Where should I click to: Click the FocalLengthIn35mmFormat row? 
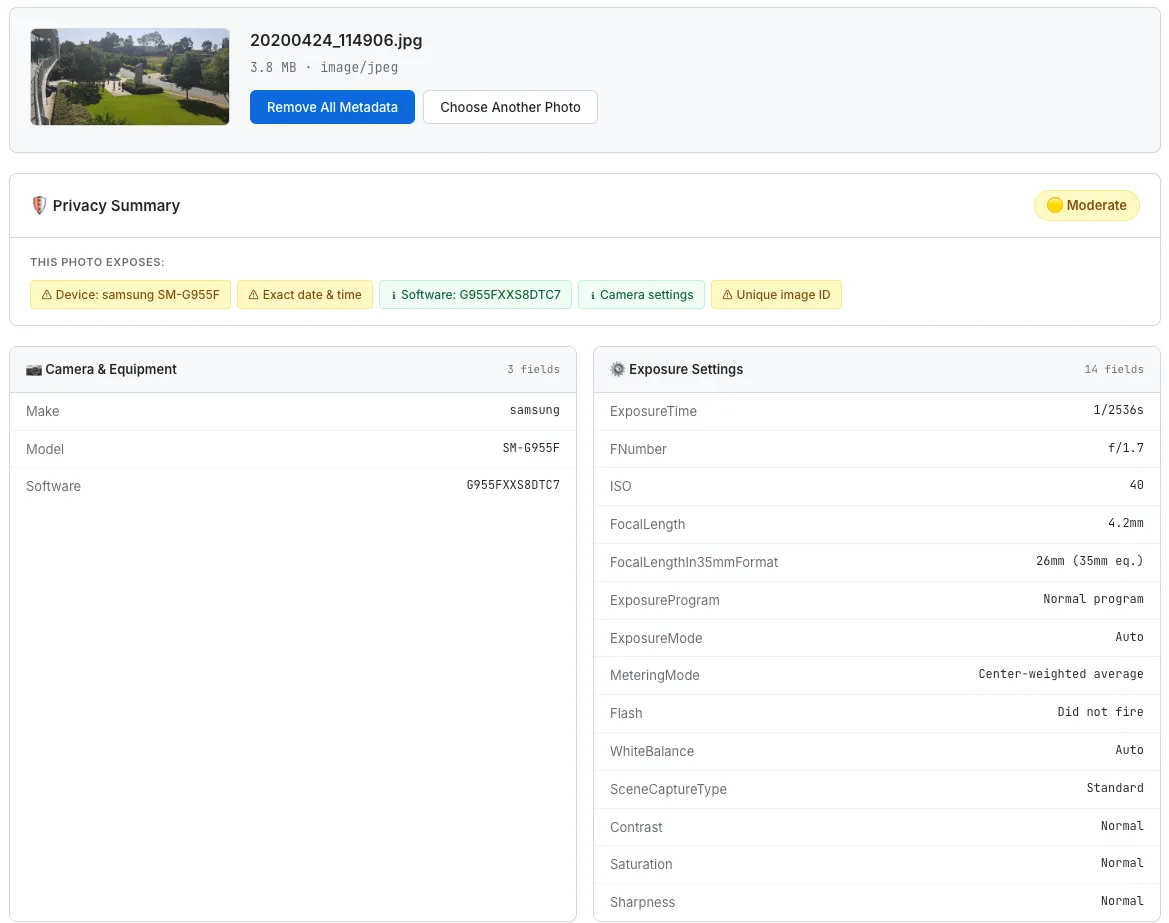876,562
